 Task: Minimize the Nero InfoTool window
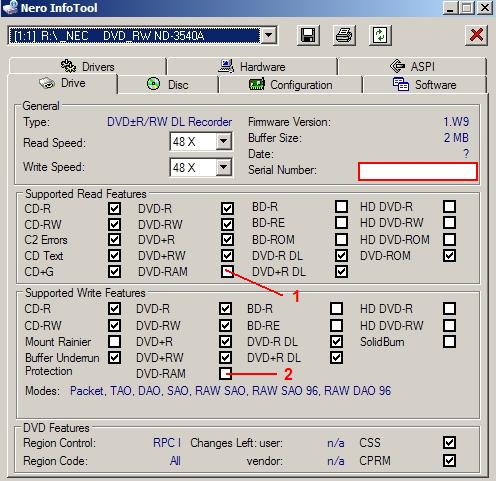[450, 8]
